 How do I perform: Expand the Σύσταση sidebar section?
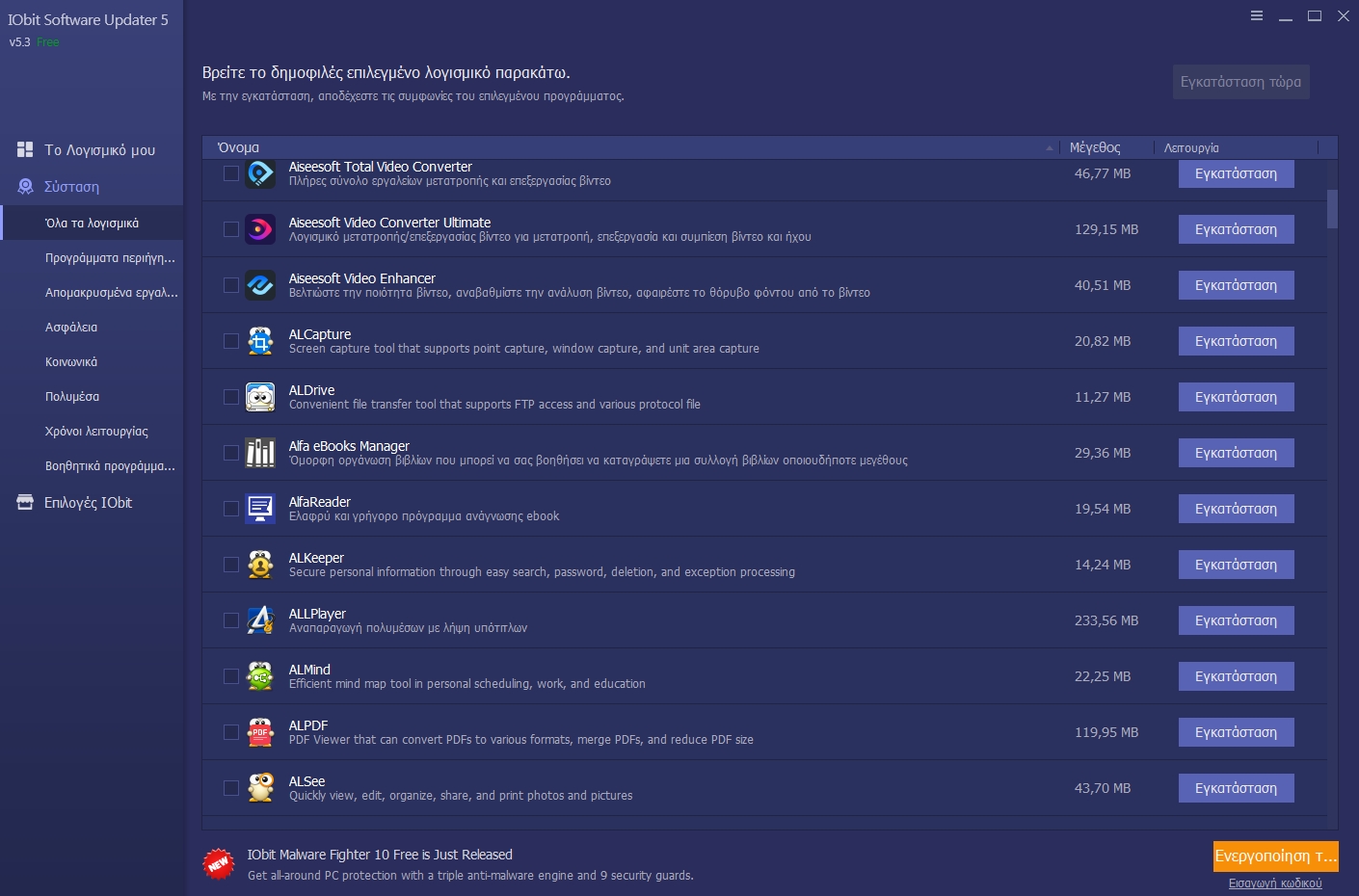pyautogui.click(x=71, y=187)
